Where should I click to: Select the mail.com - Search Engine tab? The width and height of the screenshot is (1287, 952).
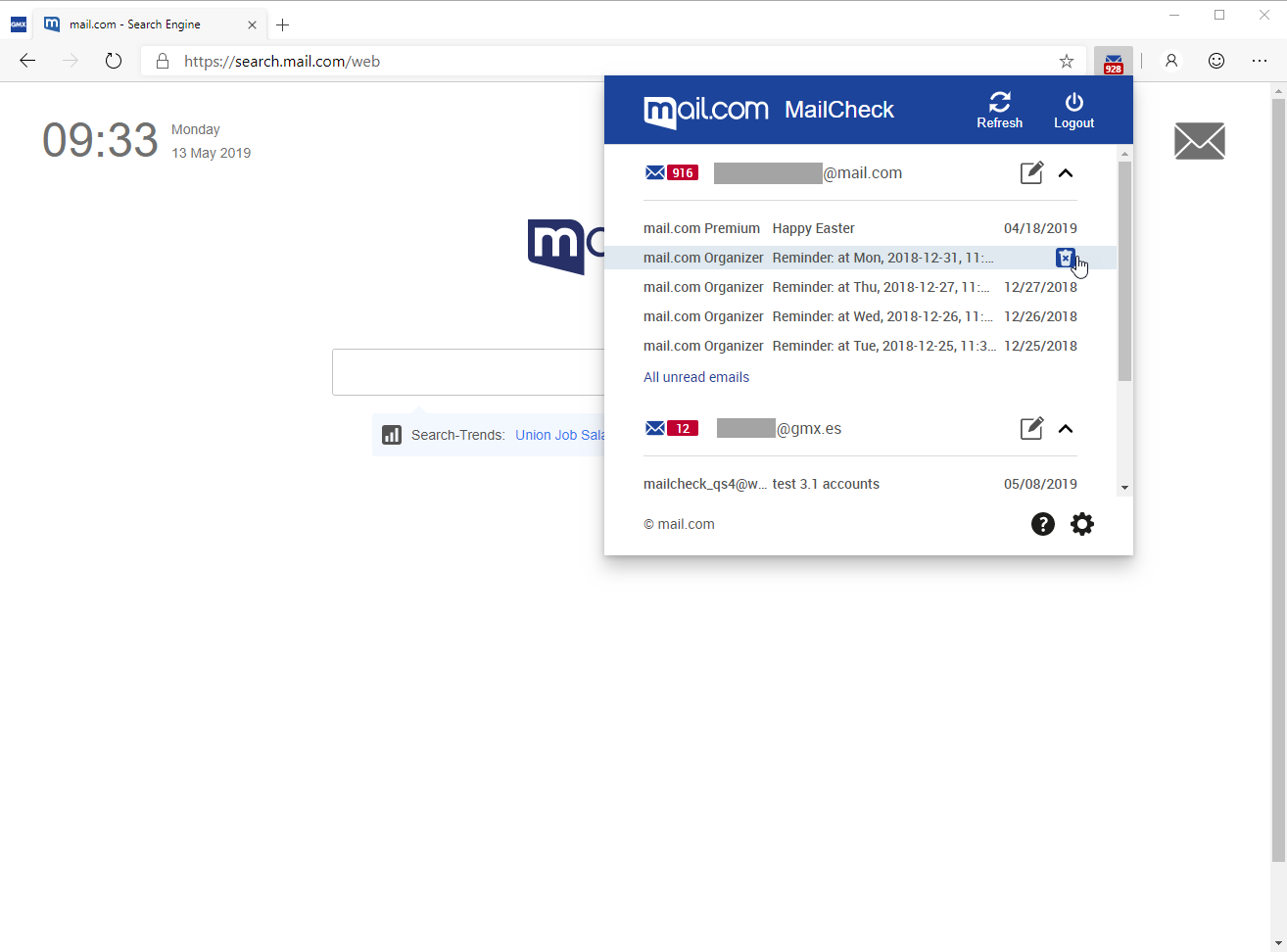(x=150, y=24)
